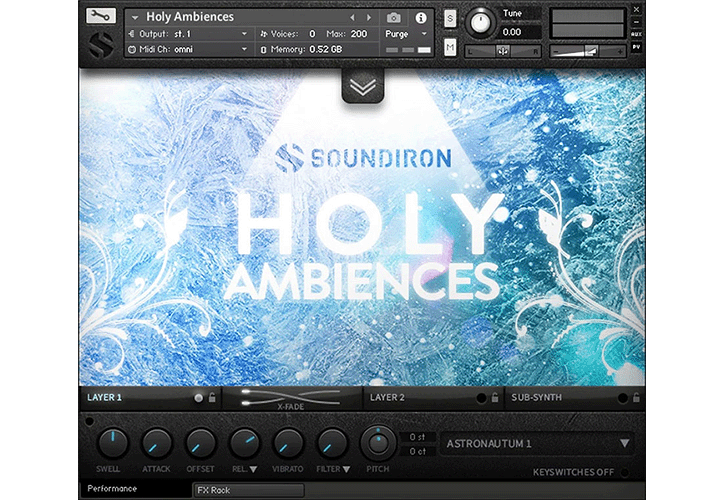Click the Tune value 0.00
724x500 pixels.
click(512, 32)
